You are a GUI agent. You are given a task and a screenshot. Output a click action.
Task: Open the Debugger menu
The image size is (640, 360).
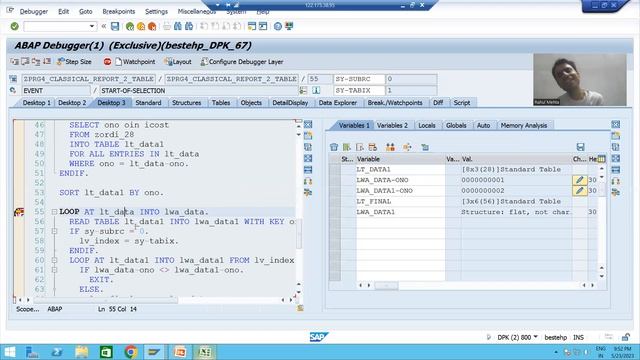[x=33, y=11]
